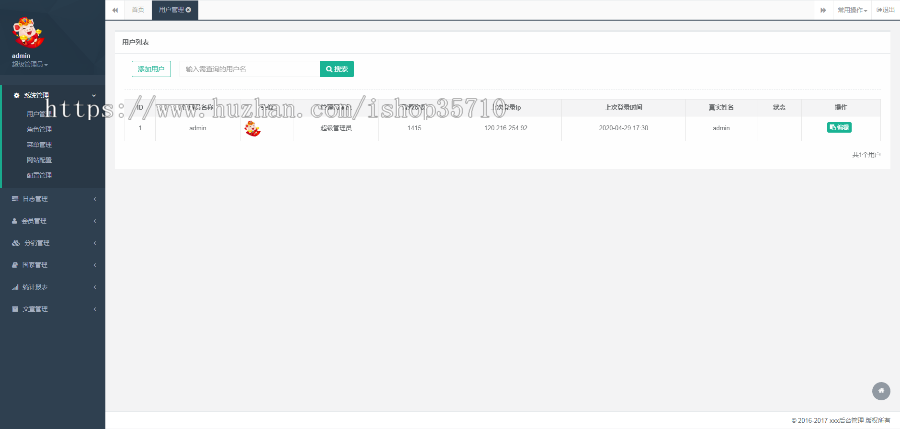
Task: Click the 2020-04-29 17:30 login time cell
Action: click(623, 128)
